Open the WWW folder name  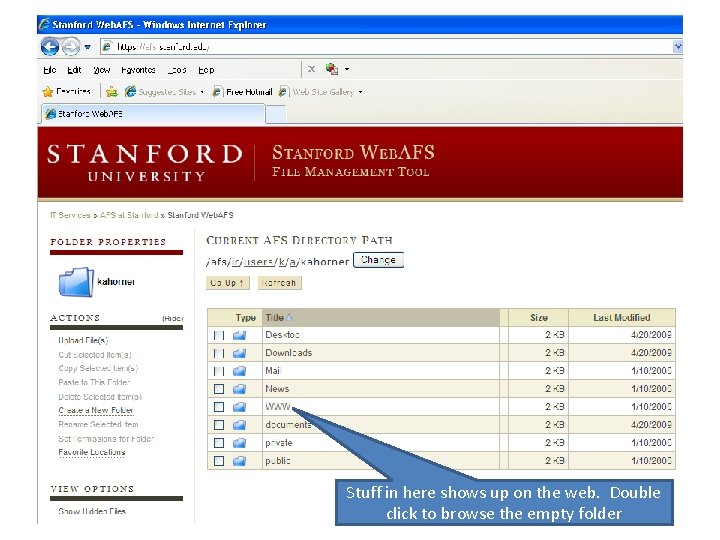[278, 407]
